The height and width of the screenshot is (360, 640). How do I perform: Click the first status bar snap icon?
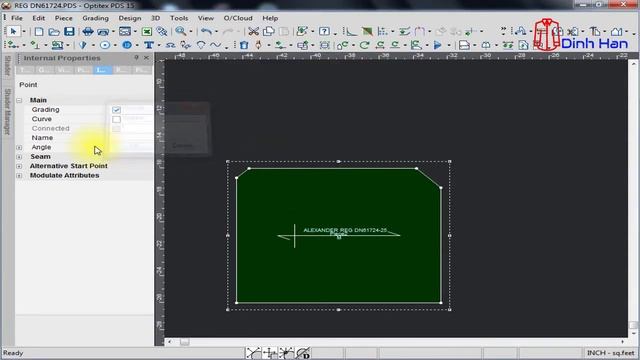point(253,353)
